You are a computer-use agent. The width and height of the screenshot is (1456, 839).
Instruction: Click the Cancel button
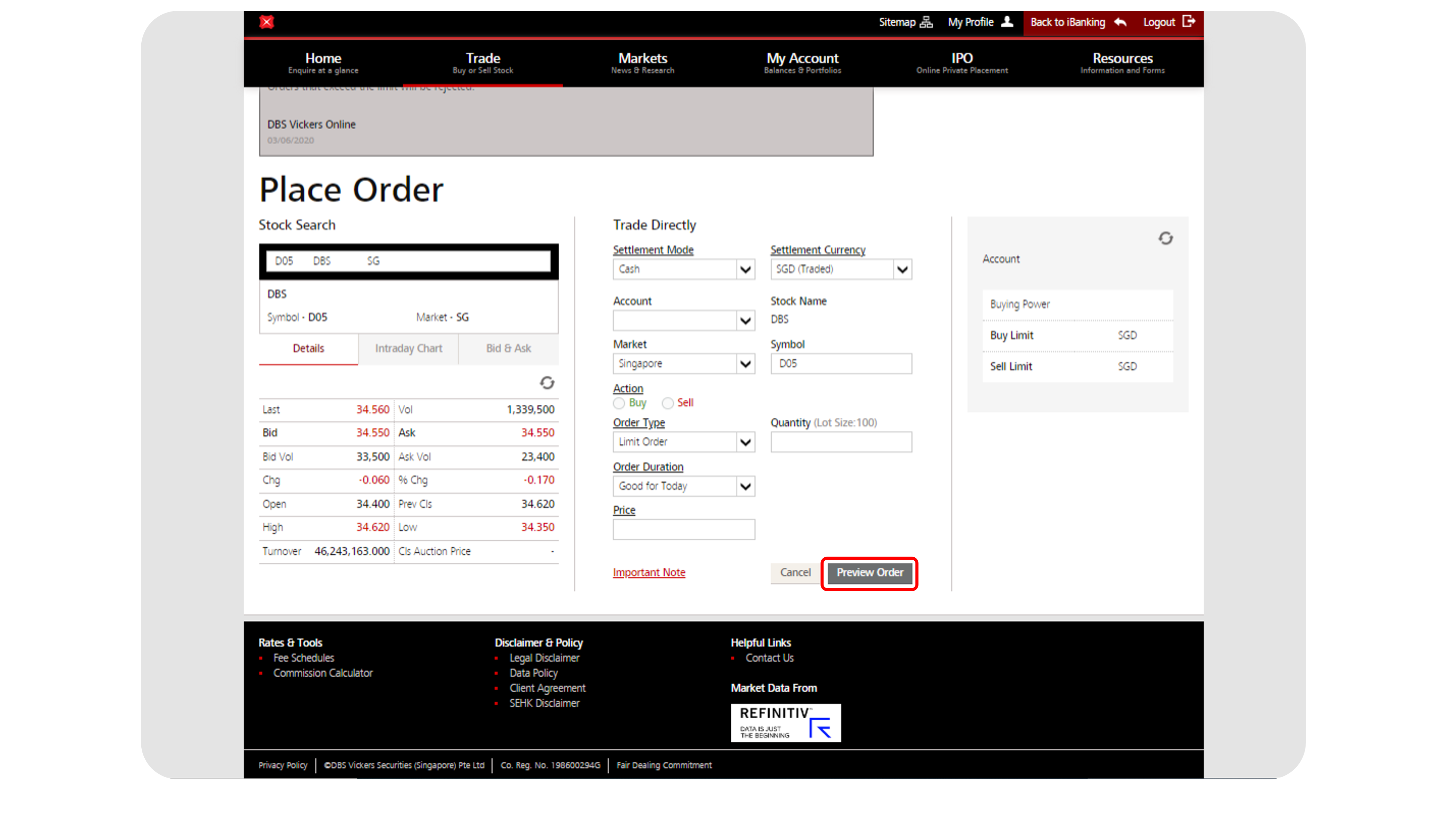[x=795, y=572]
